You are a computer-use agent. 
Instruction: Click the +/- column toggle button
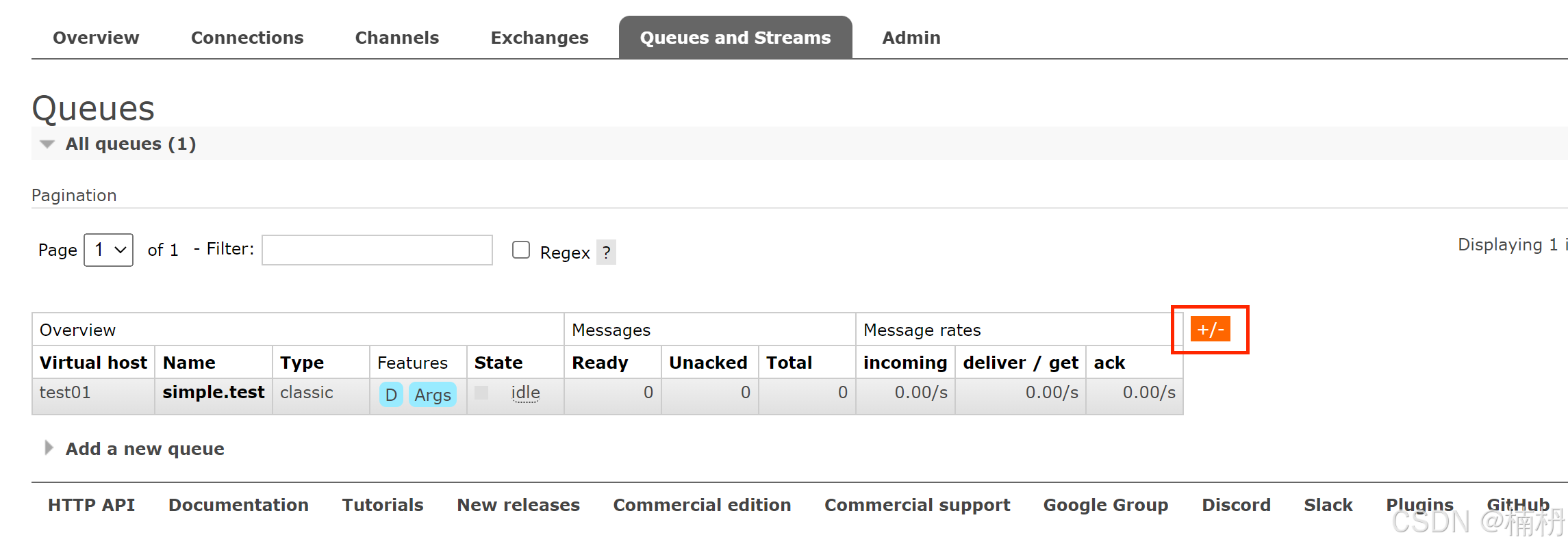(x=1211, y=329)
